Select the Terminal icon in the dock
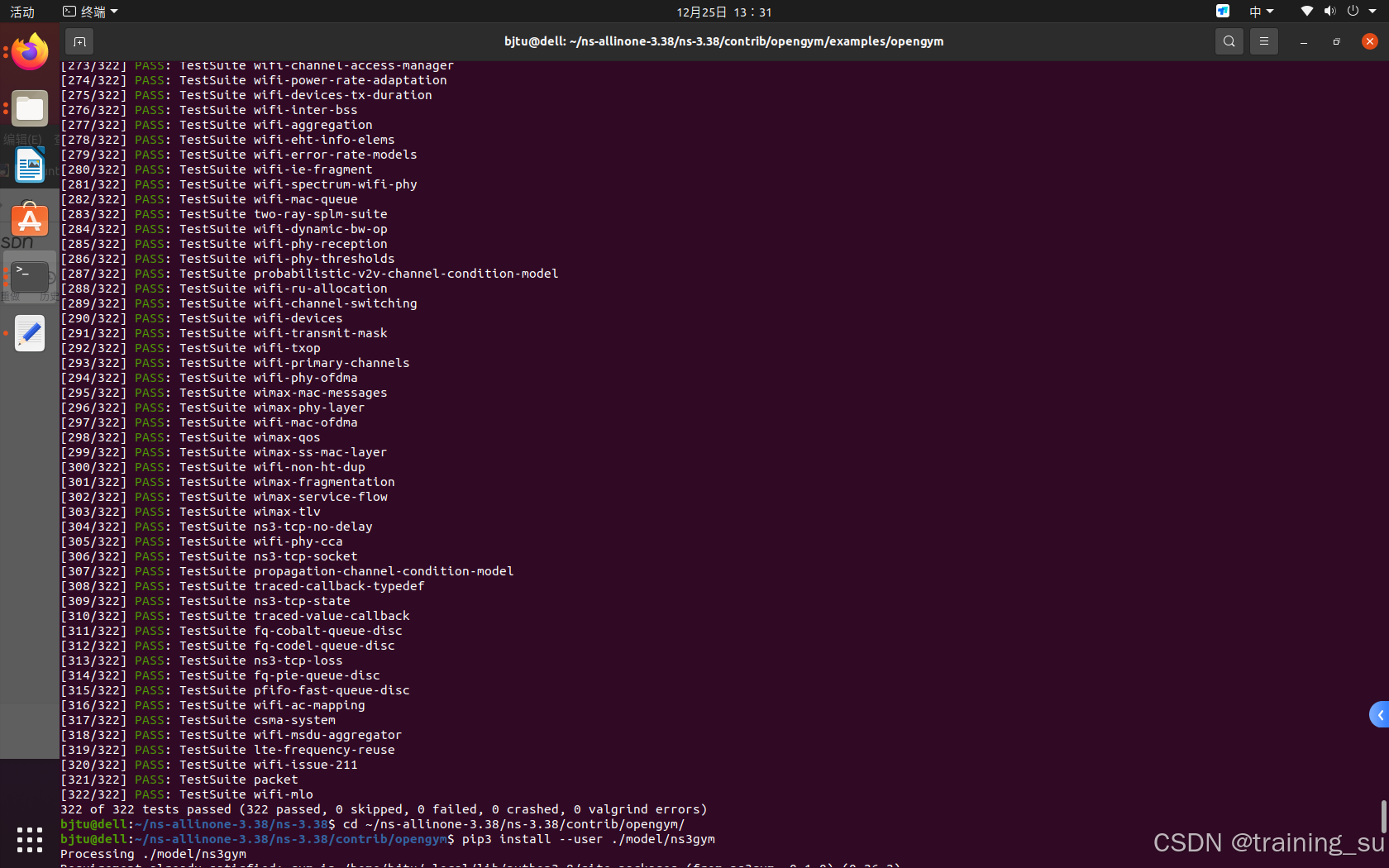Viewport: 1389px width, 868px height. (x=29, y=276)
